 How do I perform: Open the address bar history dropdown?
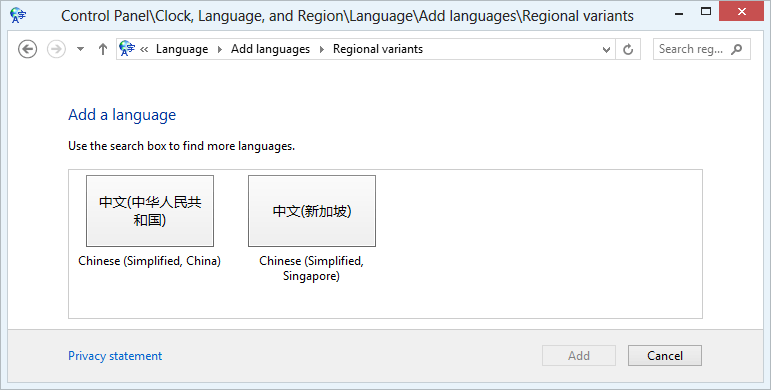[606, 49]
